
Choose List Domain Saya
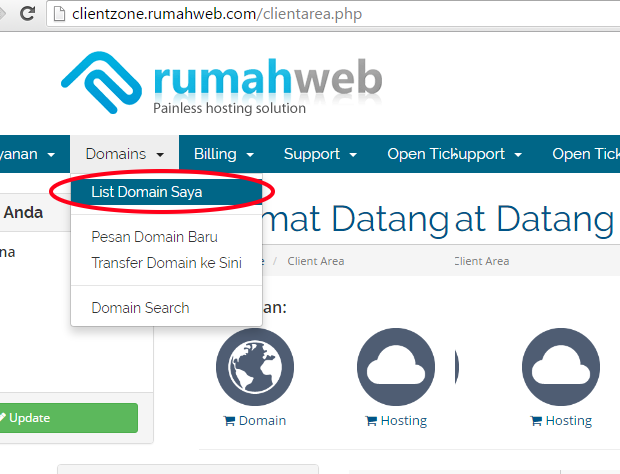pyautogui.click(x=166, y=192)
